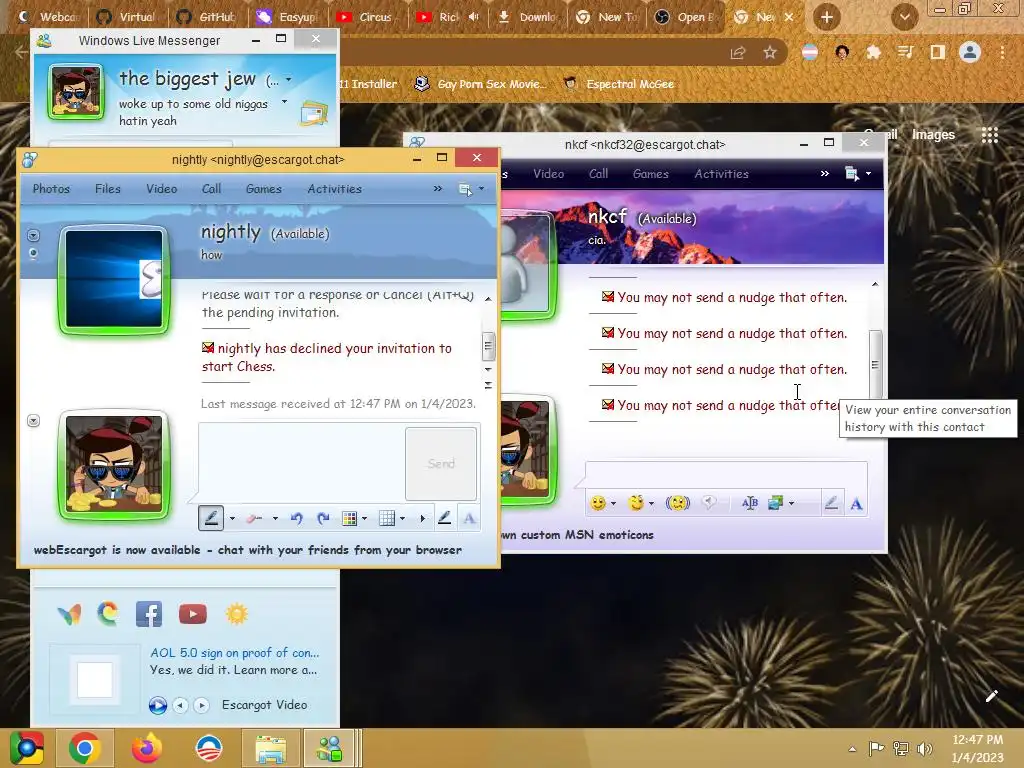Screen dimensions: 1024x768
Task: Open eraser size dropdown arrow
Action: [275, 519]
